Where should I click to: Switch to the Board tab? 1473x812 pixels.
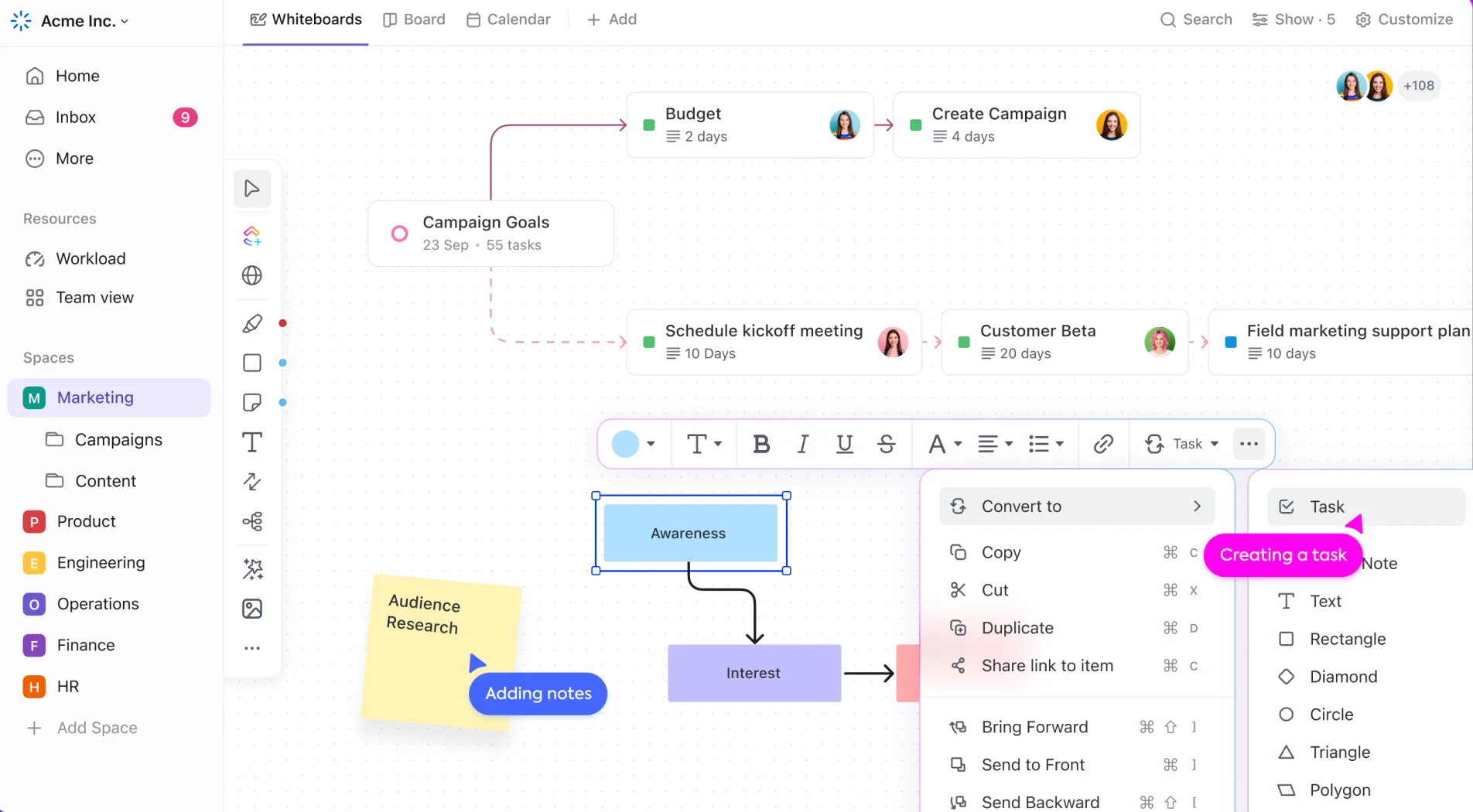[x=415, y=19]
